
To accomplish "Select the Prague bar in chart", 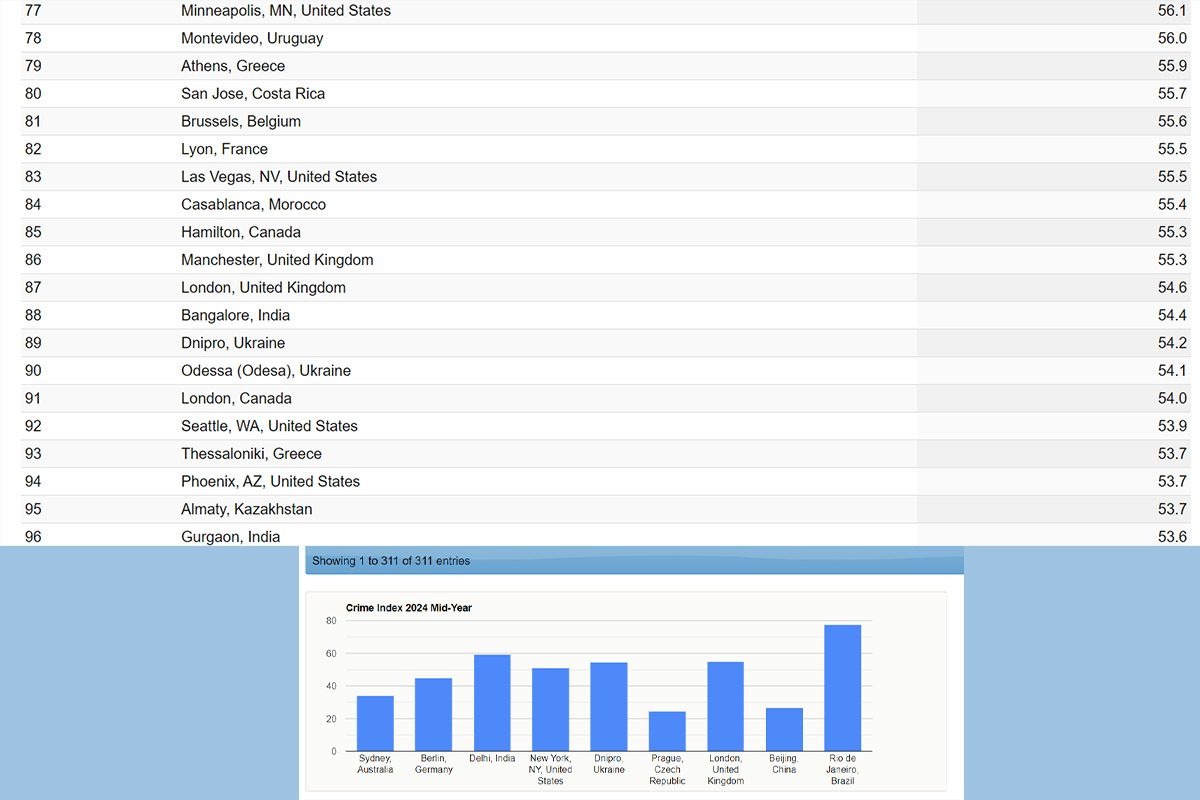I will [667, 731].
